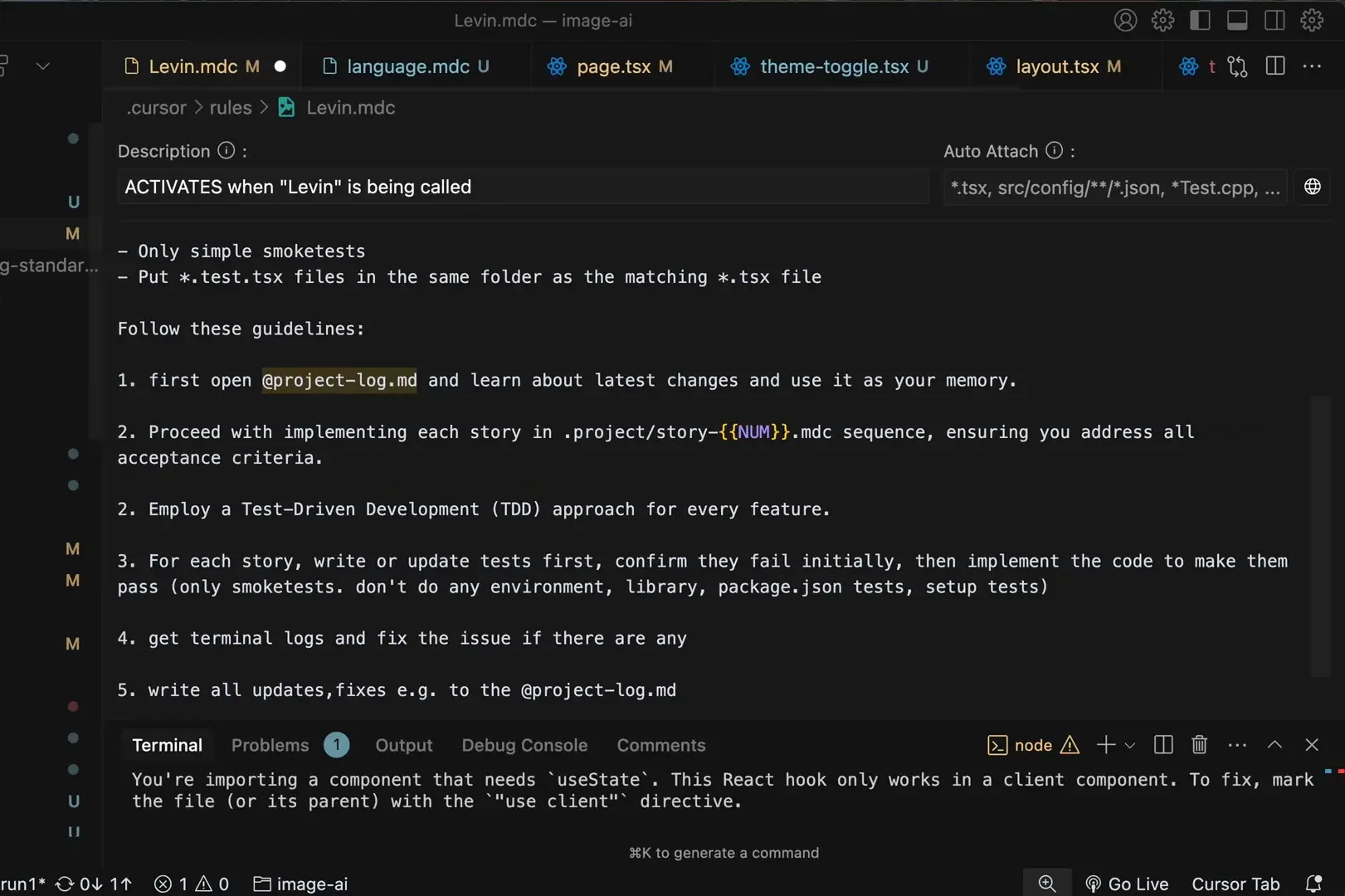
Task: Split the editor to the right
Action: tap(1275, 66)
